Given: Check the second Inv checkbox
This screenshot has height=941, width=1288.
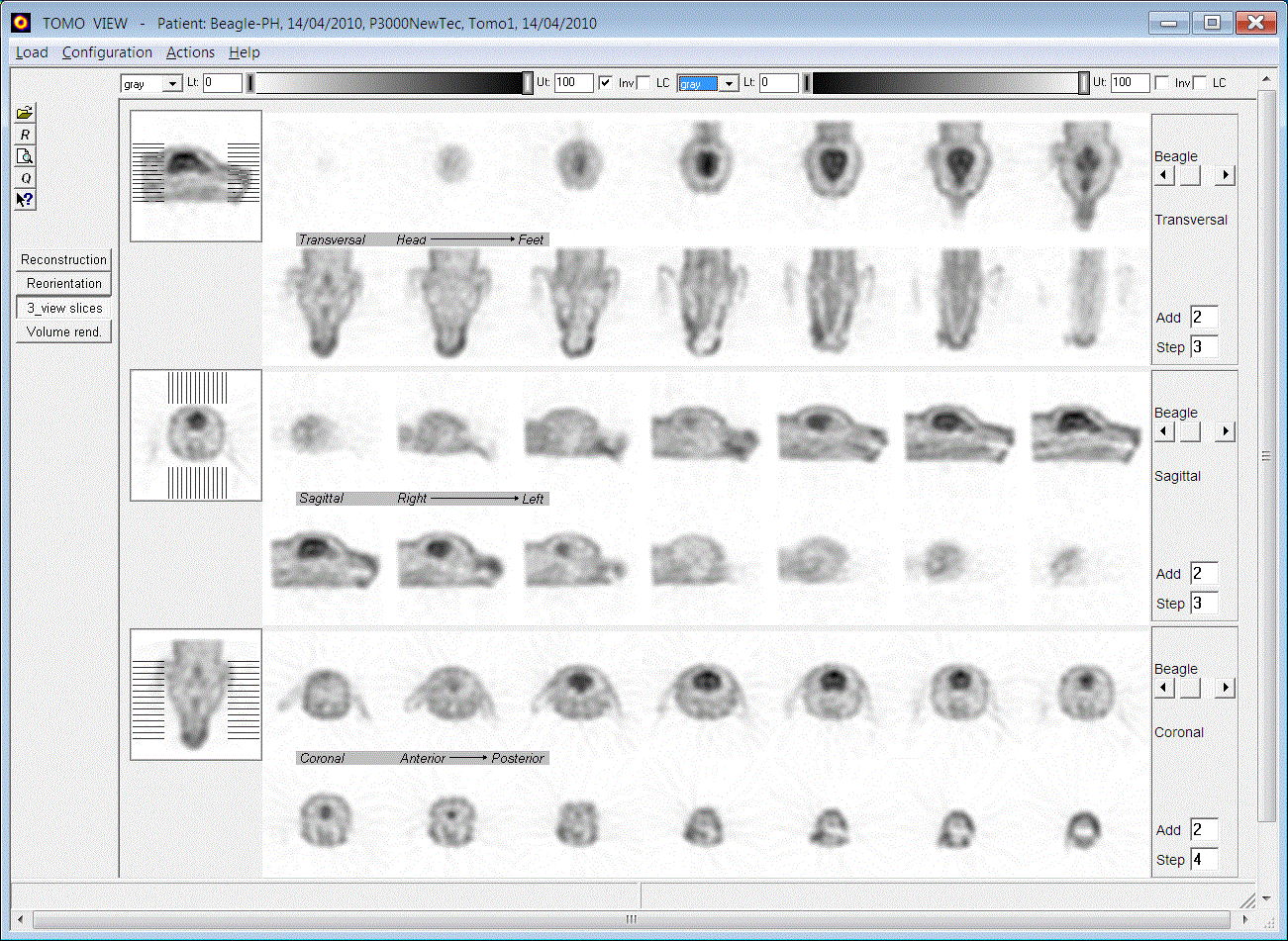Looking at the screenshot, I should (x=1162, y=83).
